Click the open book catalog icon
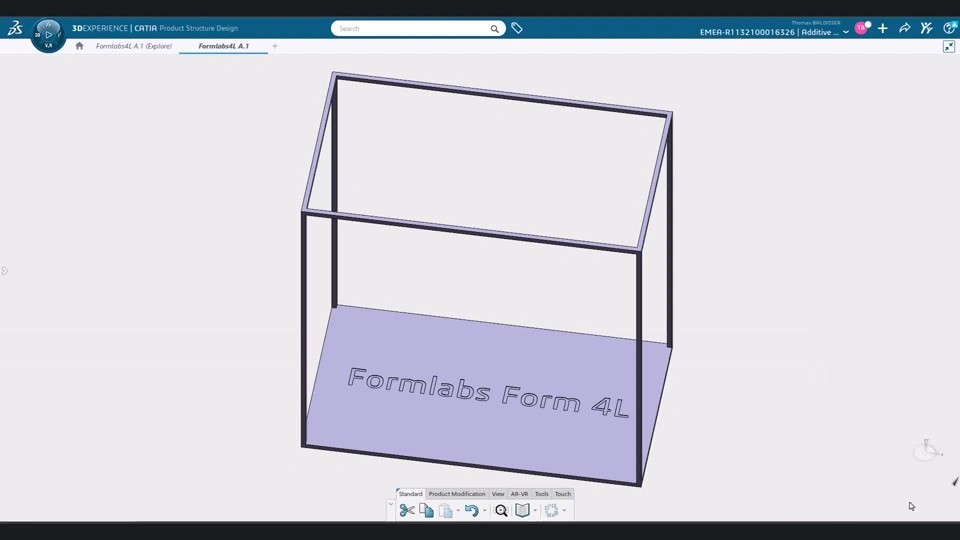960x540 pixels. click(522, 510)
